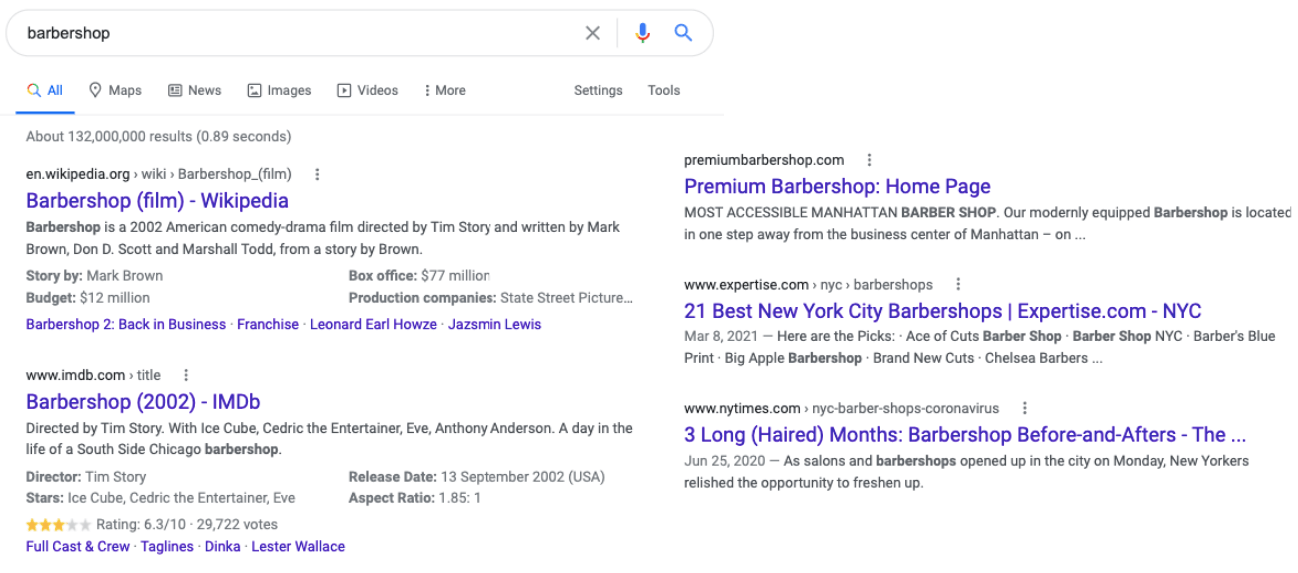Start voice search with the microphone icon
Screen dimensions: 1298x573
pyautogui.click(x=642, y=33)
